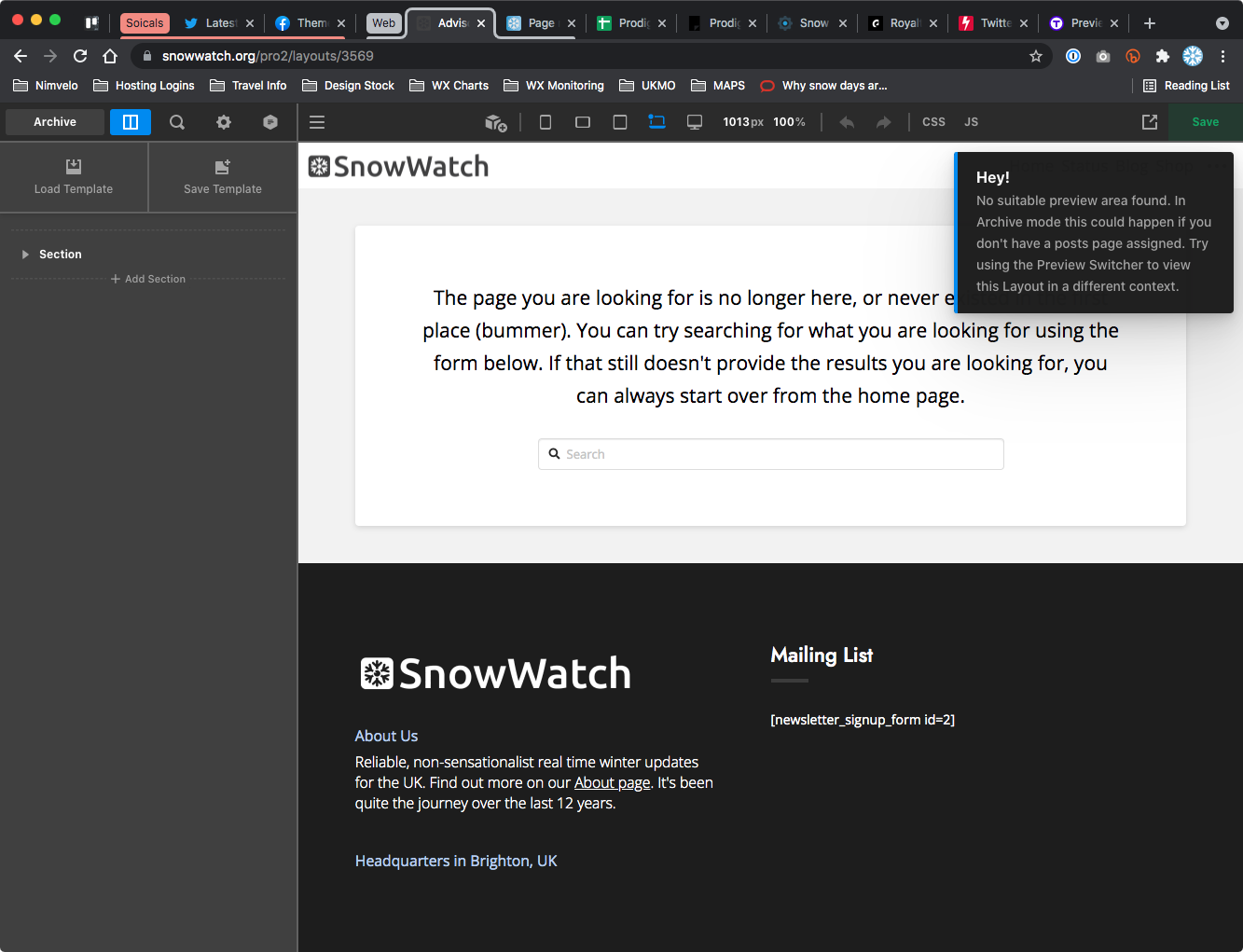Open the Archive layout type dropdown

[55, 122]
